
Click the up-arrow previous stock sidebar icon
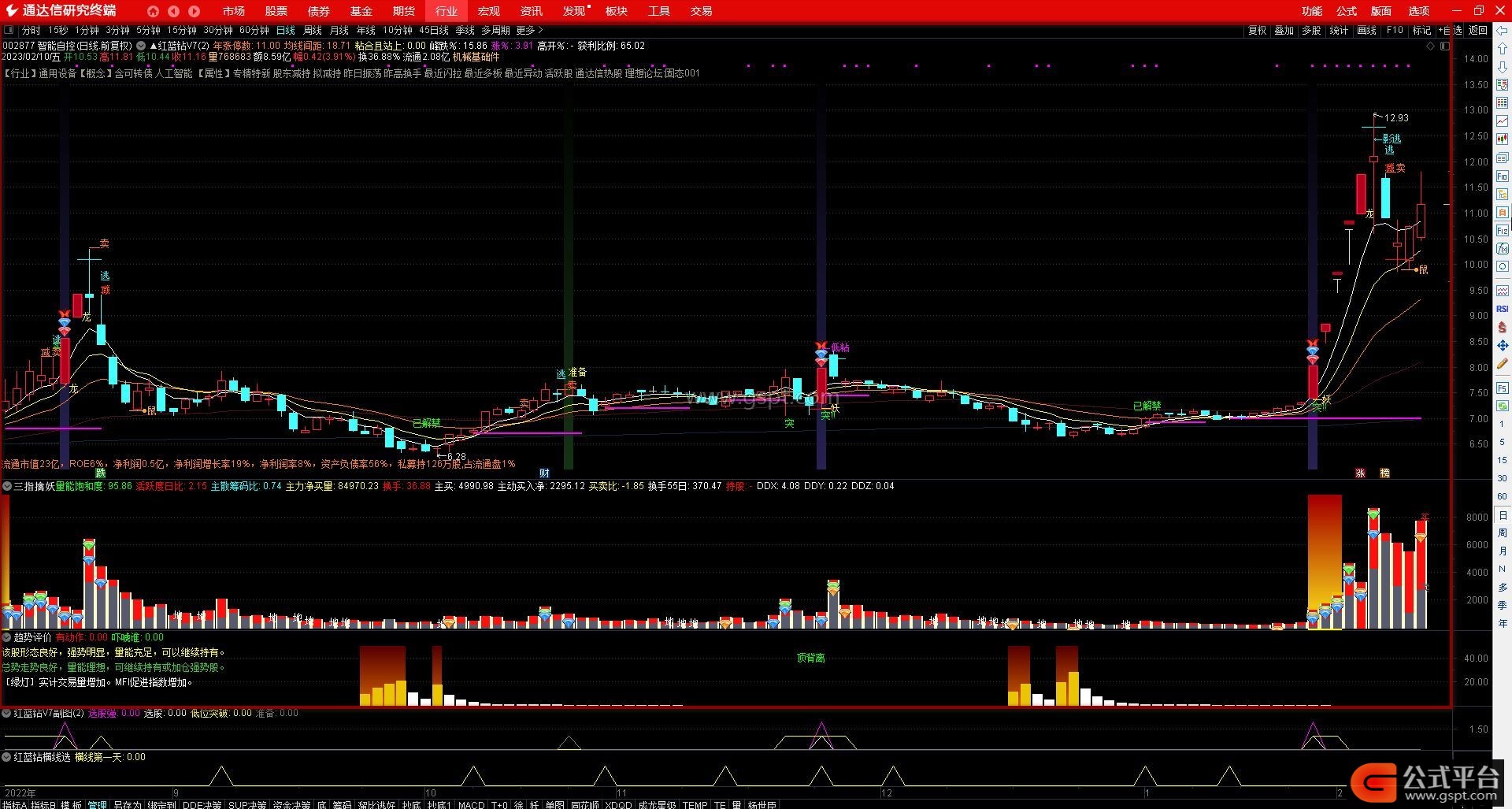click(x=1503, y=50)
